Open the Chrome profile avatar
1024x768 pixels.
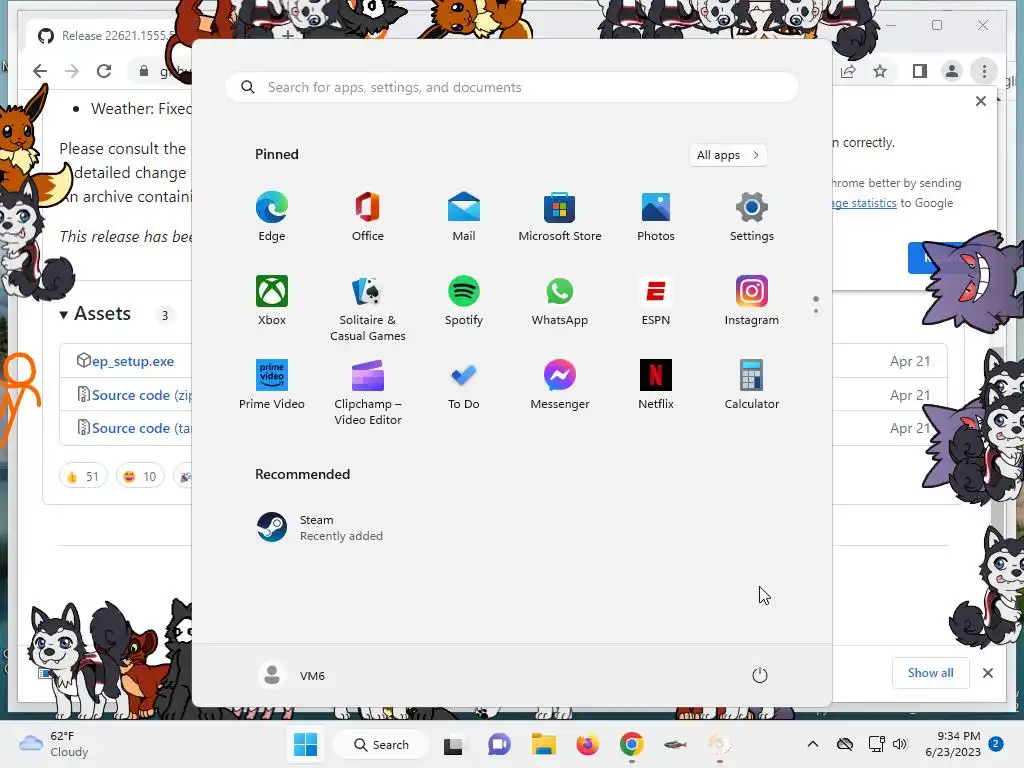point(952,71)
